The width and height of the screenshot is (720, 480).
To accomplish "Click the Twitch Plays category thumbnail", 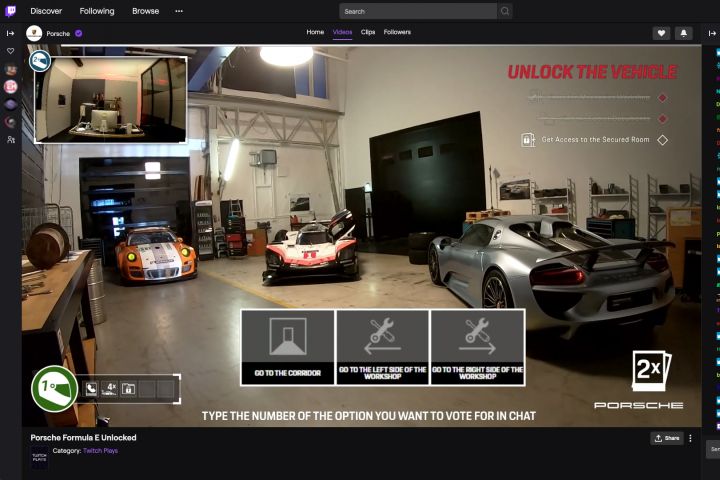I will (39, 458).
